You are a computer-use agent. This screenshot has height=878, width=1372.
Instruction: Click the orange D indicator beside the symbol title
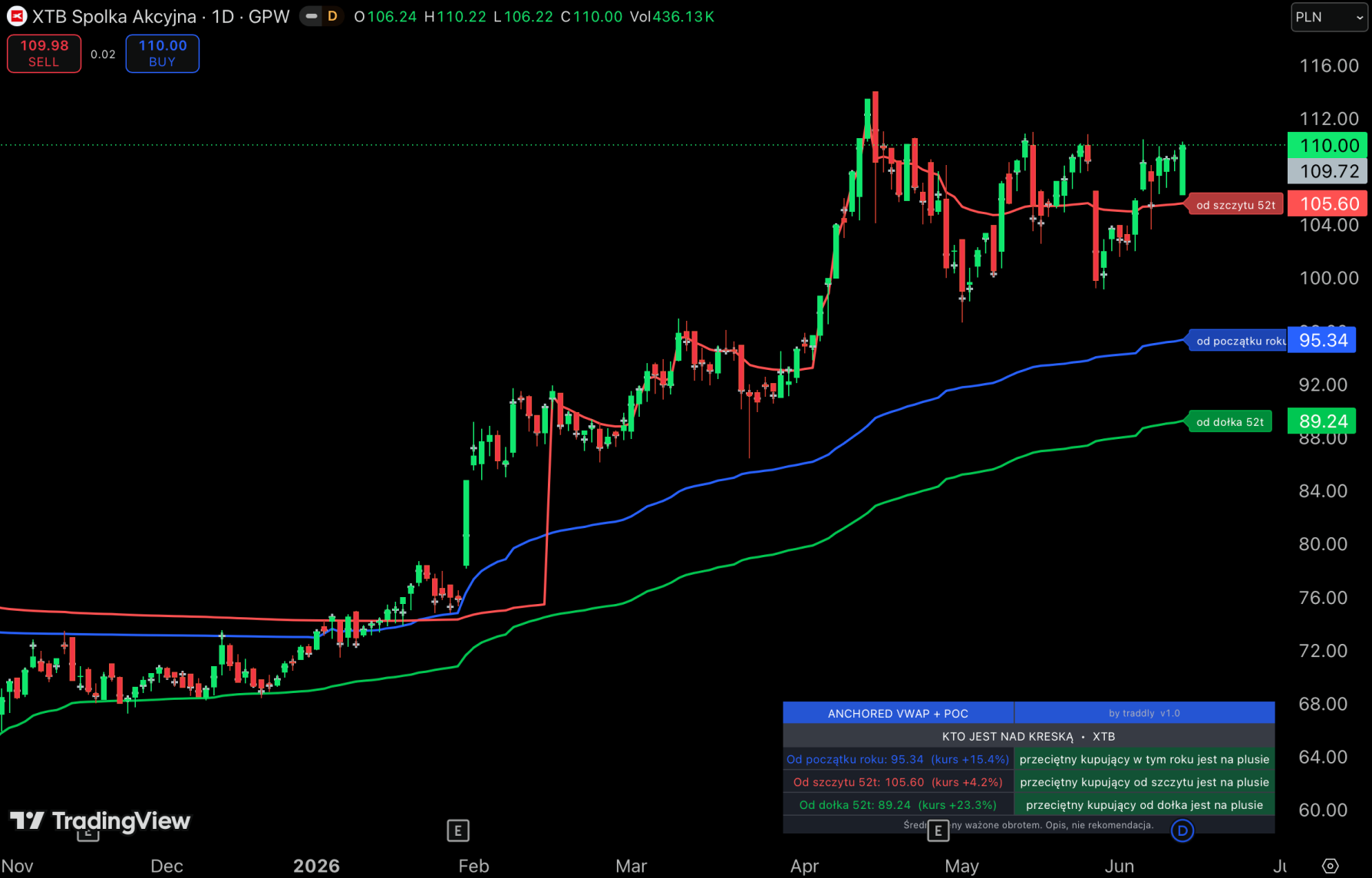pos(332,16)
